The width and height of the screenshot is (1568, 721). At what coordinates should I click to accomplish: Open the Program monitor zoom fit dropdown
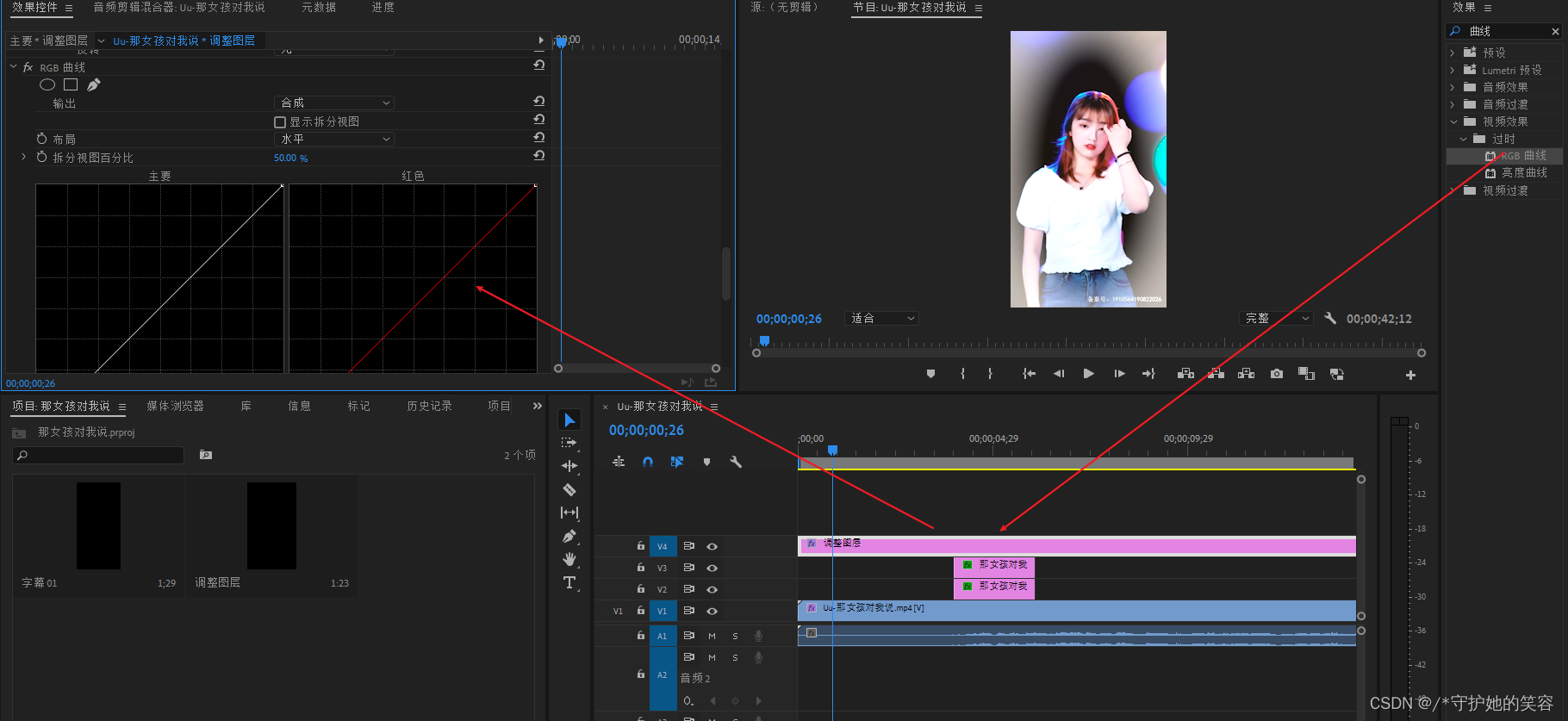[881, 318]
